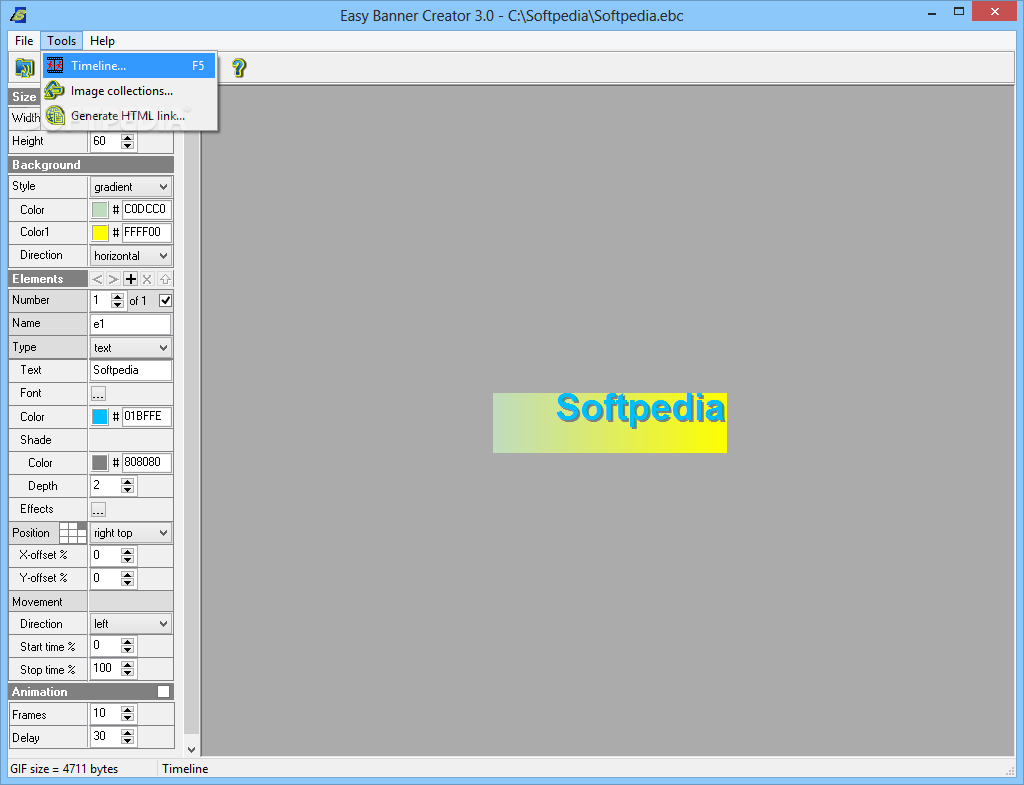
Task: Click the background Color hex field C0DCC0
Action: pyautogui.click(x=147, y=210)
